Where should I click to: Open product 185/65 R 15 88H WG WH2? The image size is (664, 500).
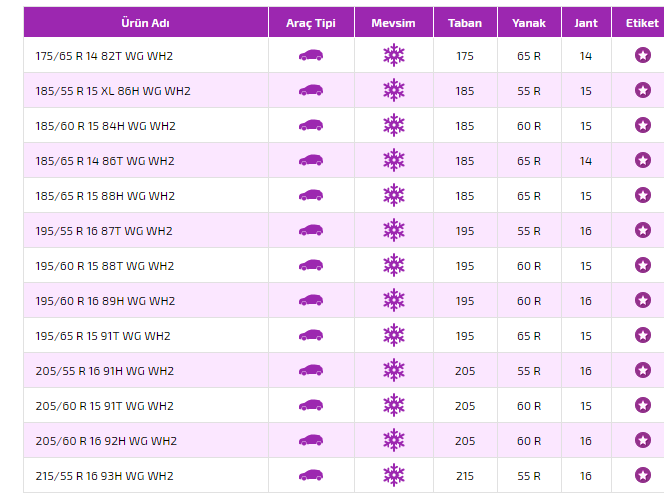tap(104, 195)
